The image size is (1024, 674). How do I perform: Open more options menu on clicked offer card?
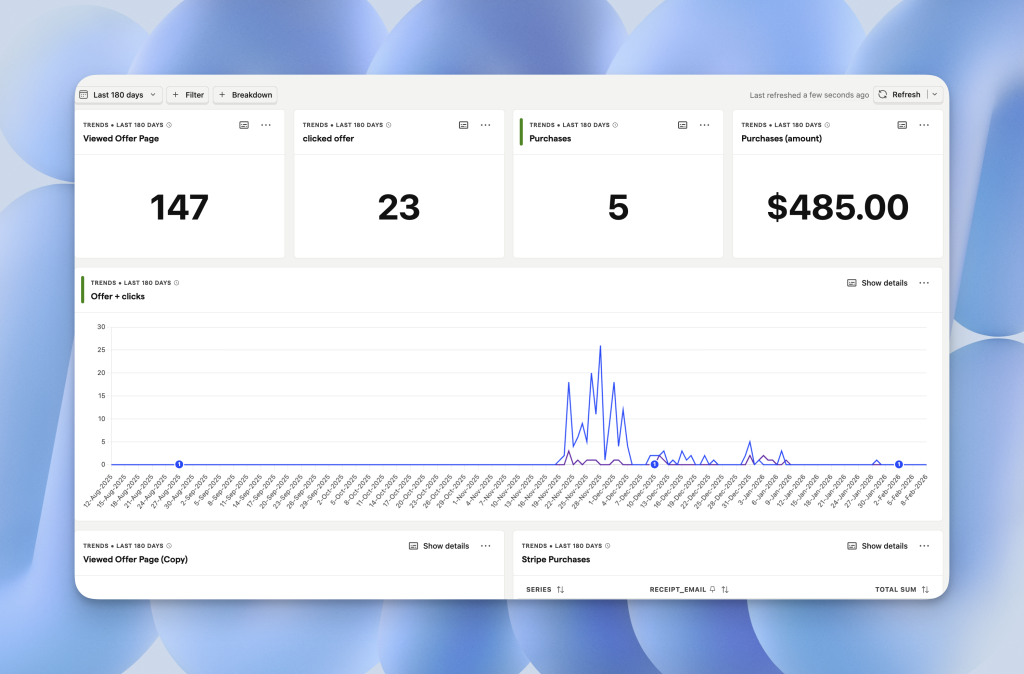(485, 125)
